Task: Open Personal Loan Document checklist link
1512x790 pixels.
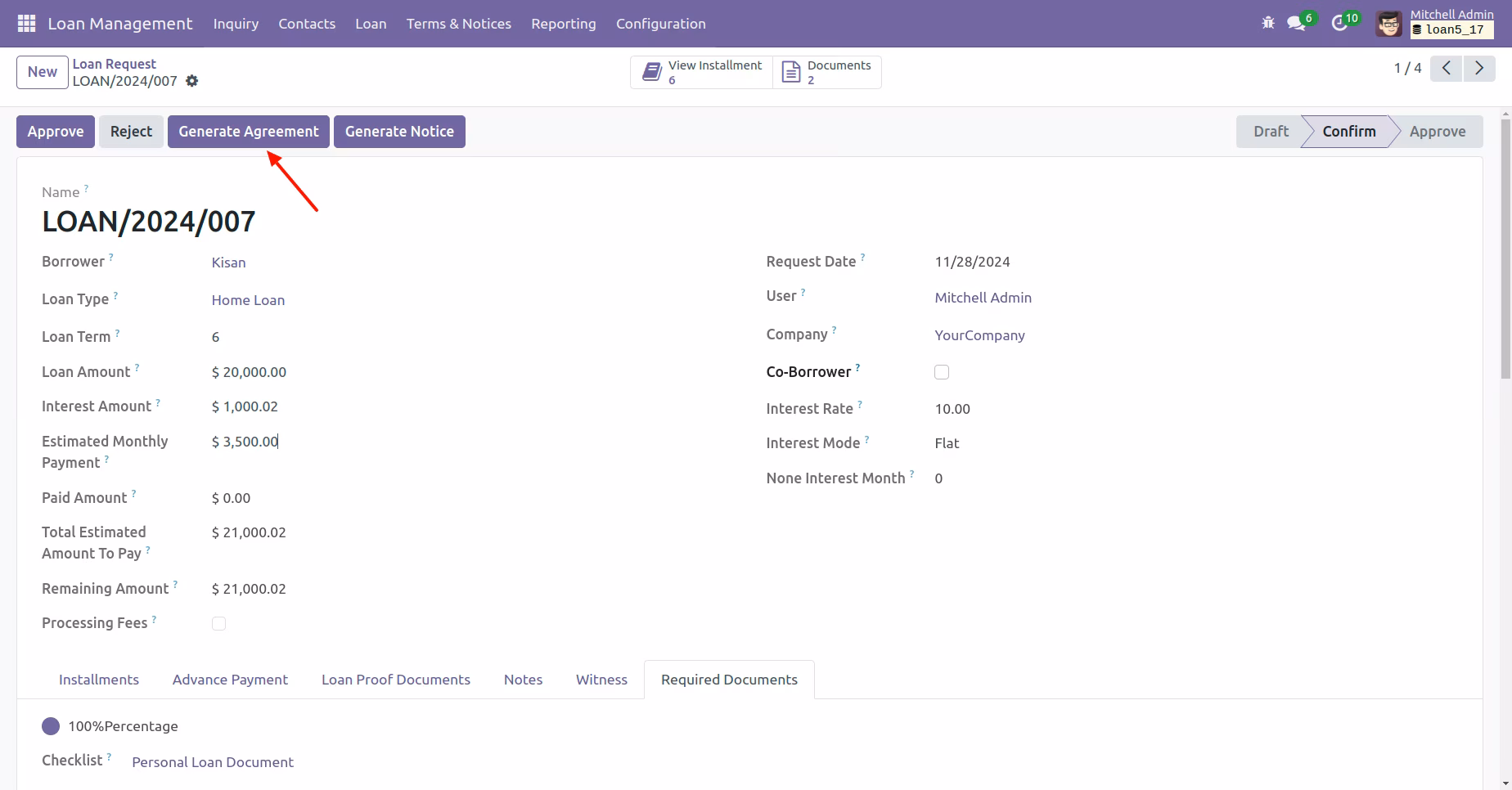Action: point(213,762)
